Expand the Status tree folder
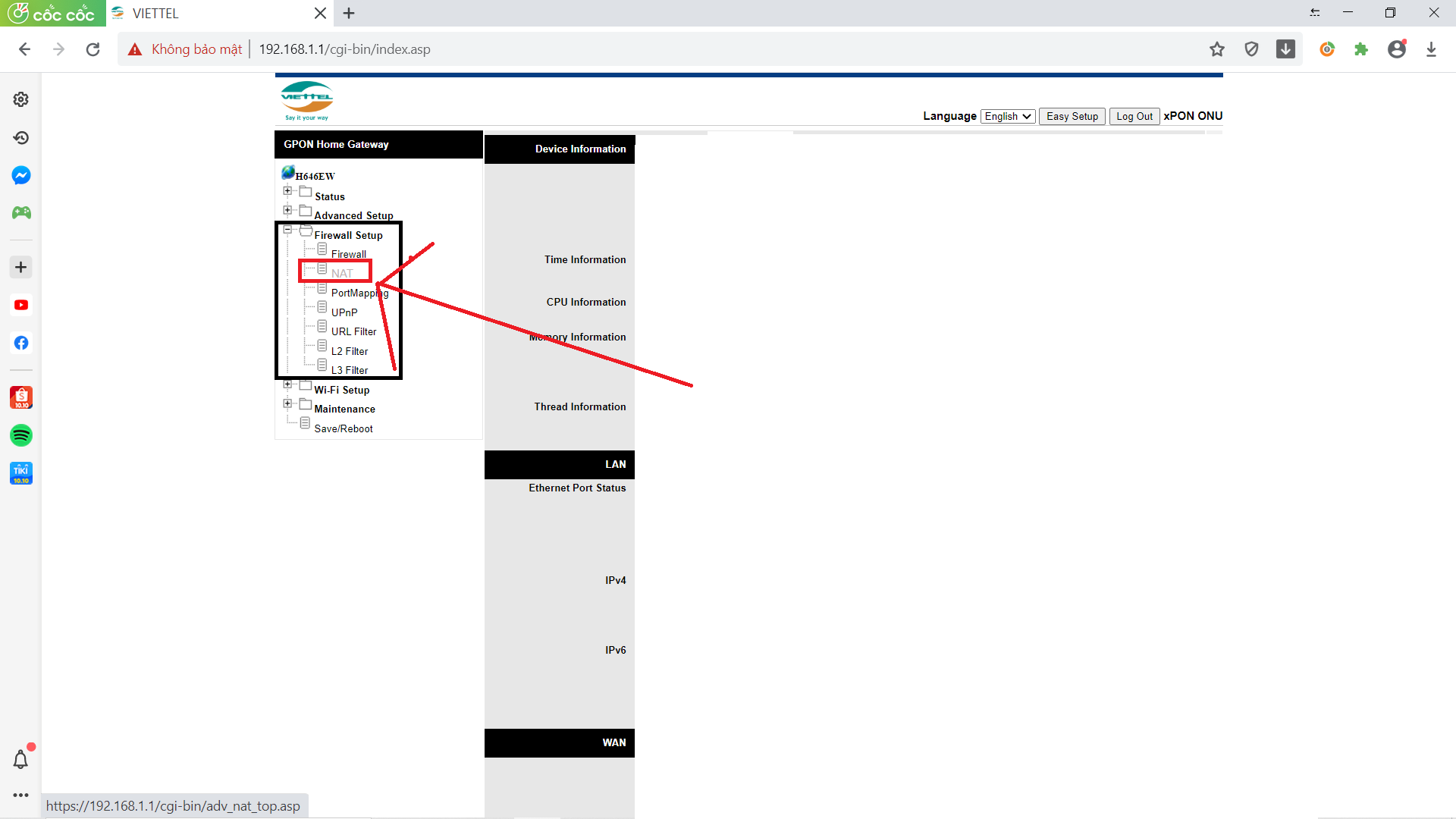The width and height of the screenshot is (1456, 819). point(287,191)
